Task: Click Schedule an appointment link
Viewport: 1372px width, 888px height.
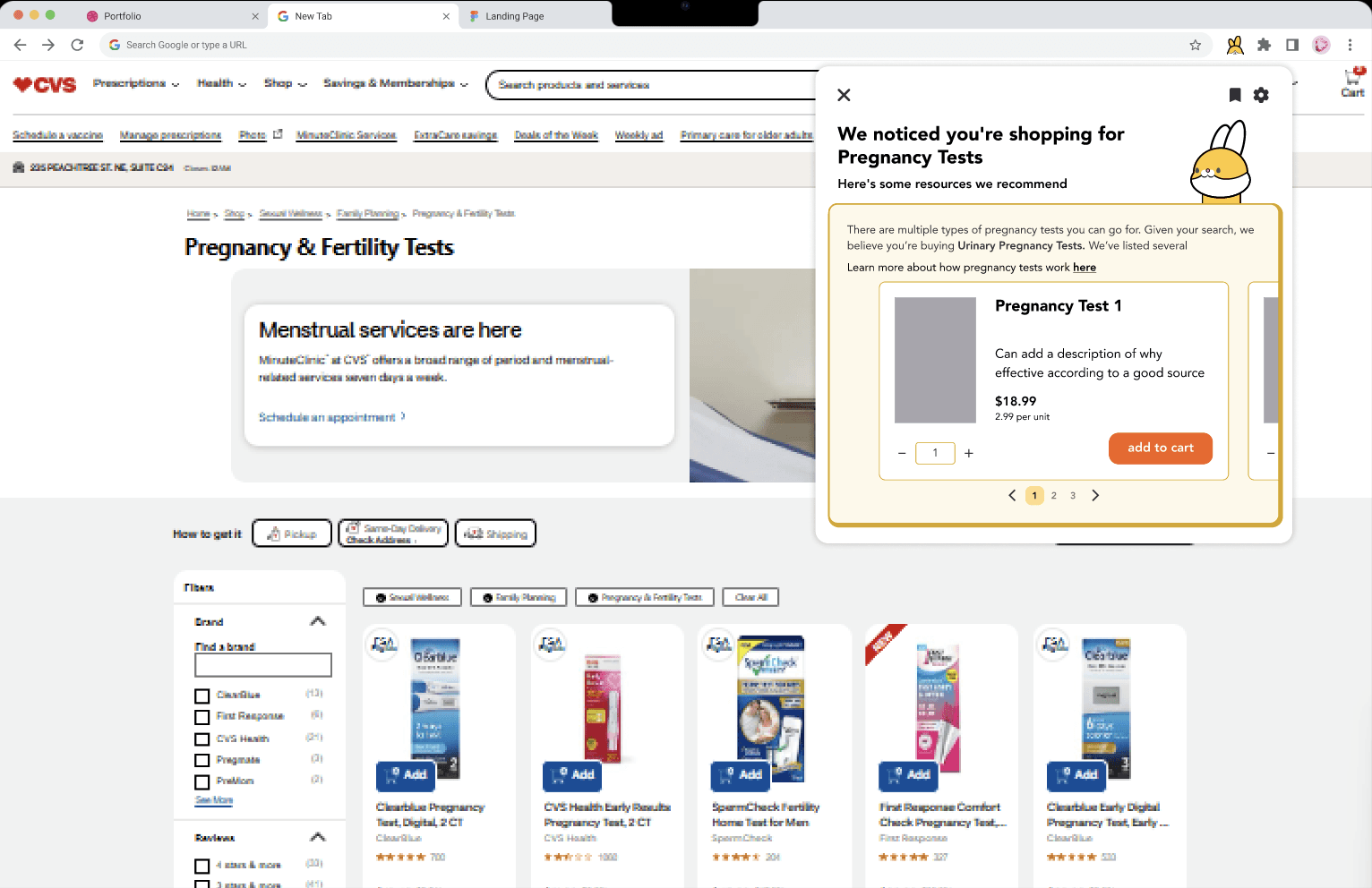Action: tap(332, 417)
